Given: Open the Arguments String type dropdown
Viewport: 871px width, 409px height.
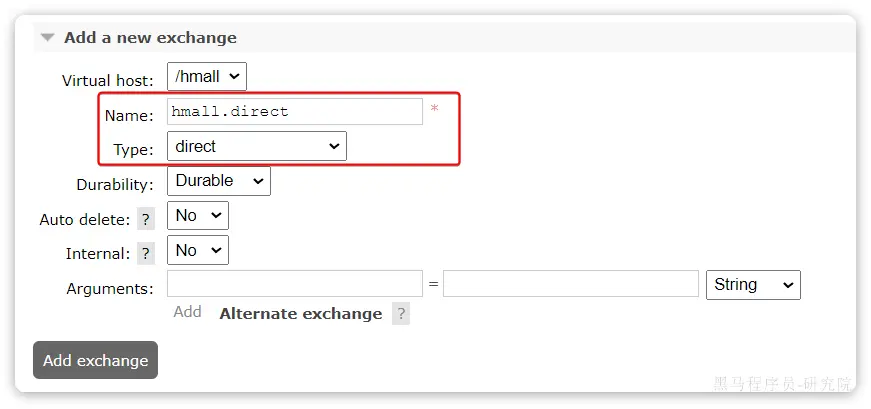Looking at the screenshot, I should [753, 285].
